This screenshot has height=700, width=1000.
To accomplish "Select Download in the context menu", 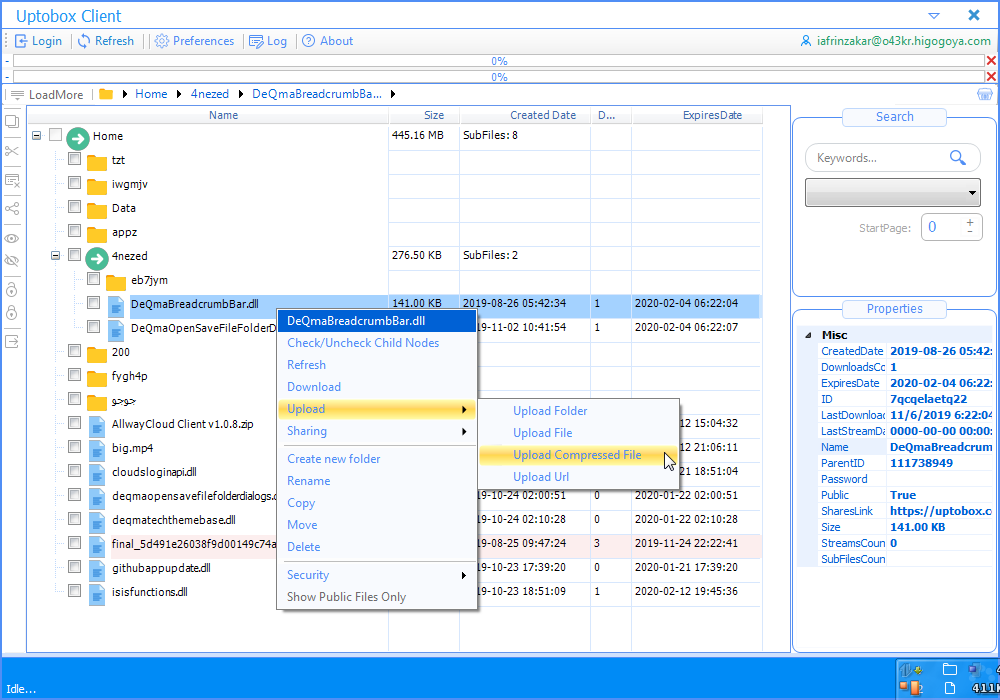I will tap(314, 387).
